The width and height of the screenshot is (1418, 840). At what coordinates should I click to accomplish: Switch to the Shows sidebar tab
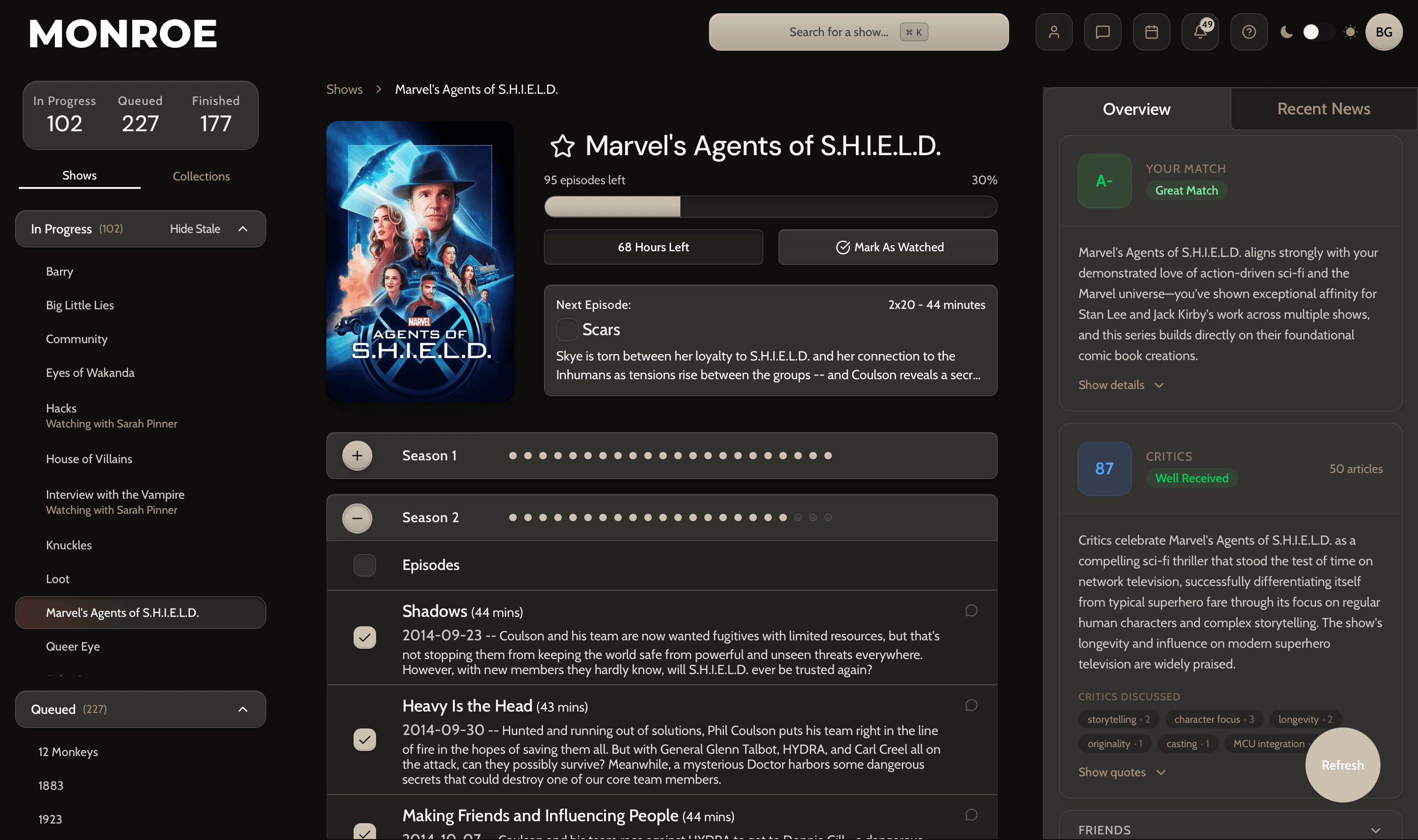pyautogui.click(x=79, y=176)
